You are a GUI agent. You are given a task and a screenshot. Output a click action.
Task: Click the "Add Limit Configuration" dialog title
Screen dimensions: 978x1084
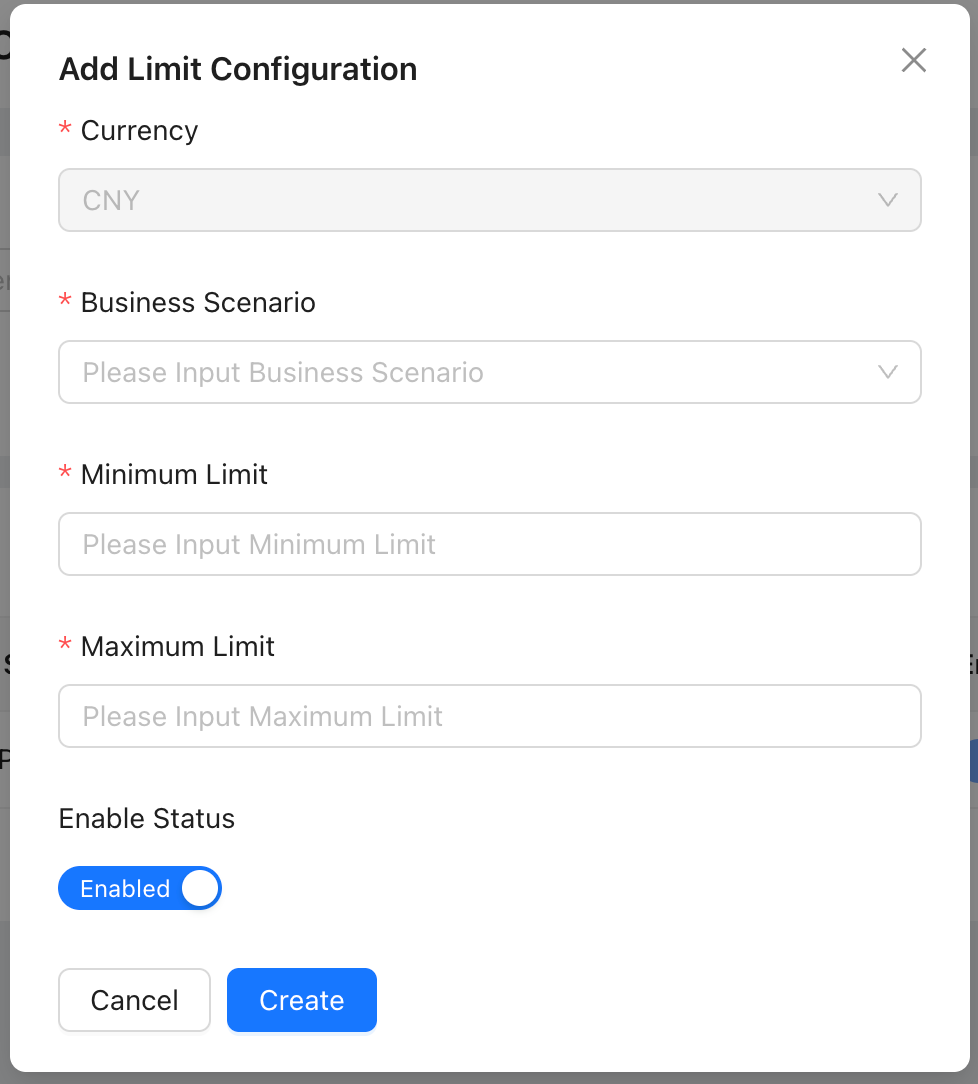[238, 70]
